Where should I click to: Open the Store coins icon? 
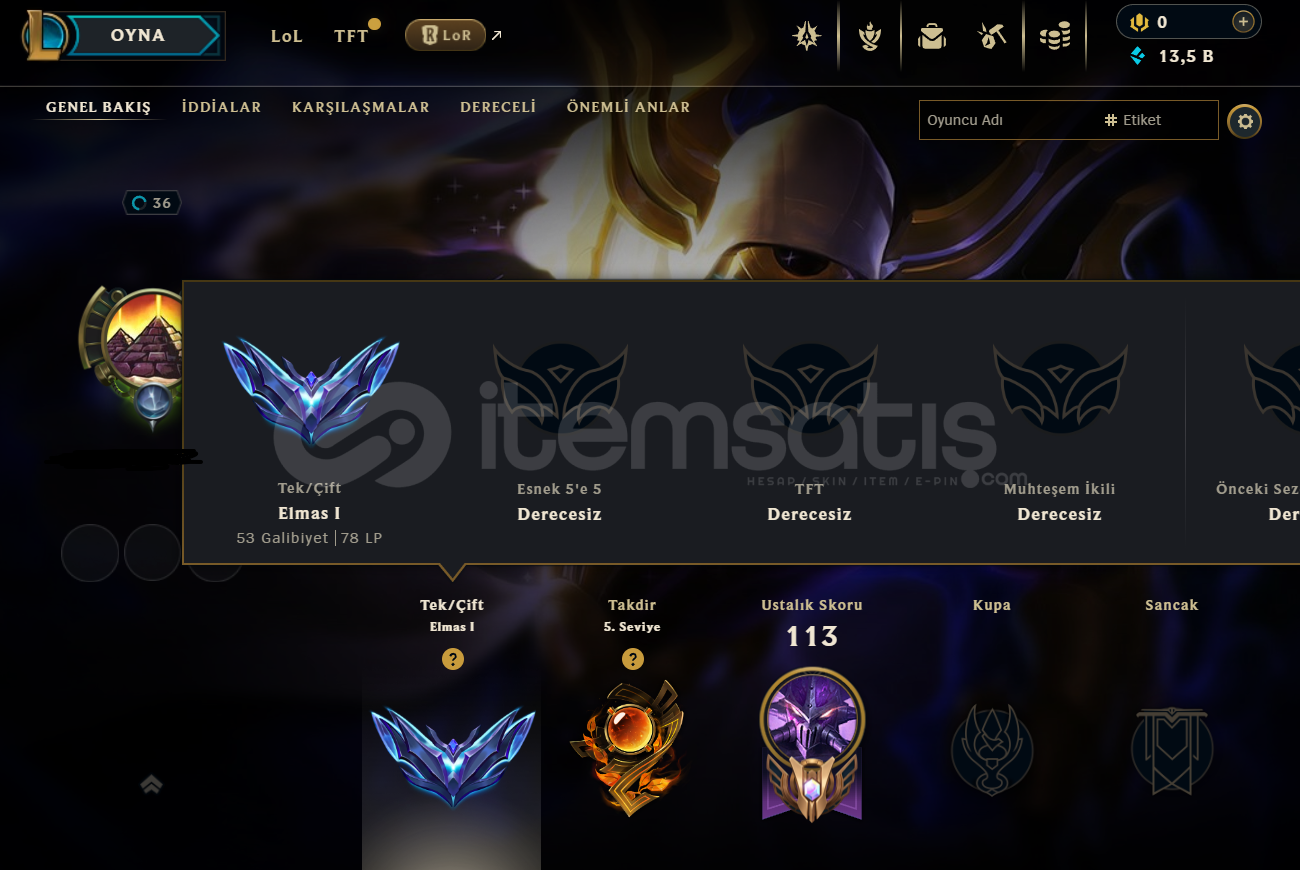[x=1054, y=37]
